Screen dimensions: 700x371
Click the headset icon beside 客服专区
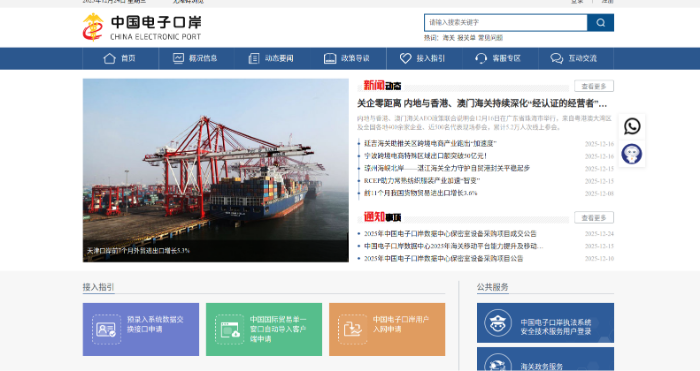[481, 58]
